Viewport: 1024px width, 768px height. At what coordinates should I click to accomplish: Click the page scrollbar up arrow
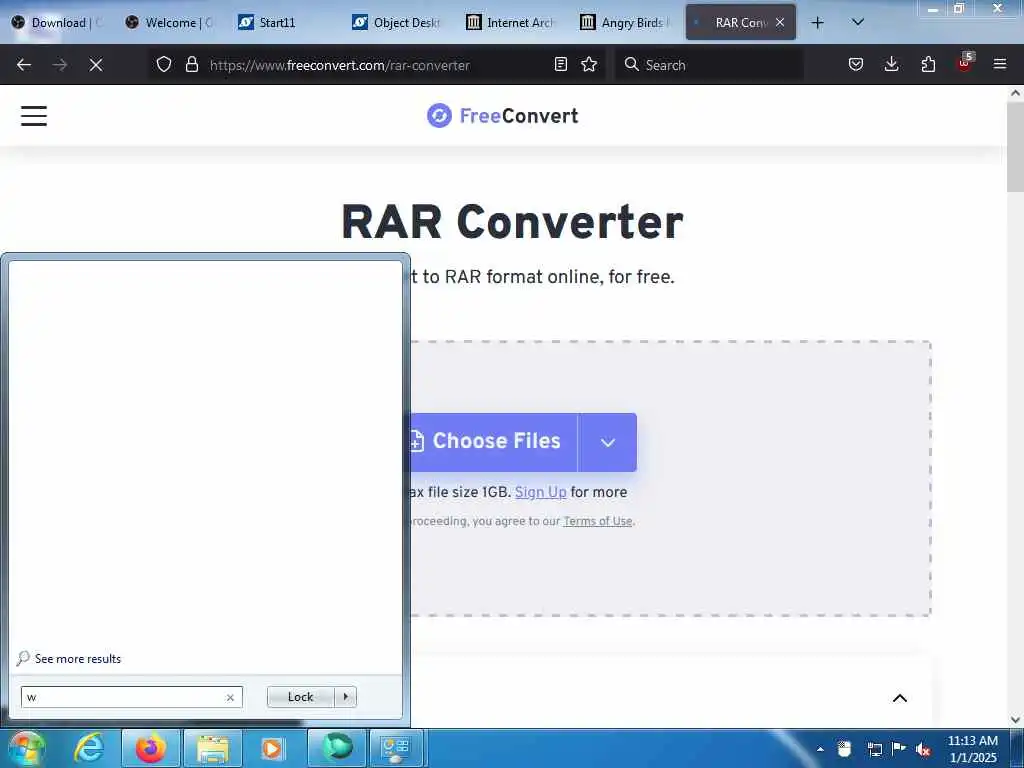click(x=1015, y=93)
